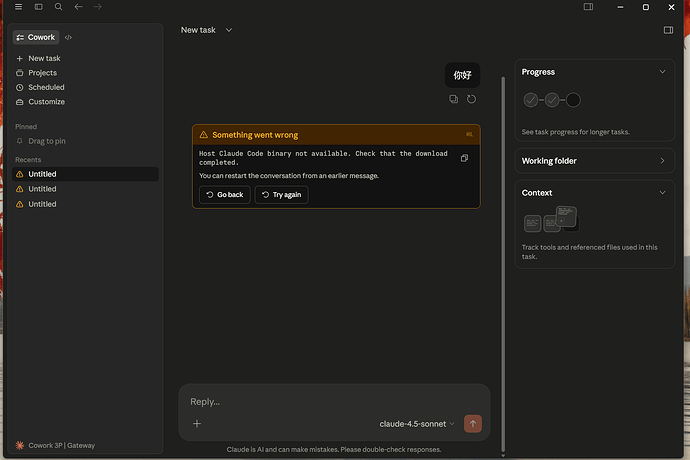Expand the Working folder panel
The image size is (690, 460).
pyautogui.click(x=662, y=161)
